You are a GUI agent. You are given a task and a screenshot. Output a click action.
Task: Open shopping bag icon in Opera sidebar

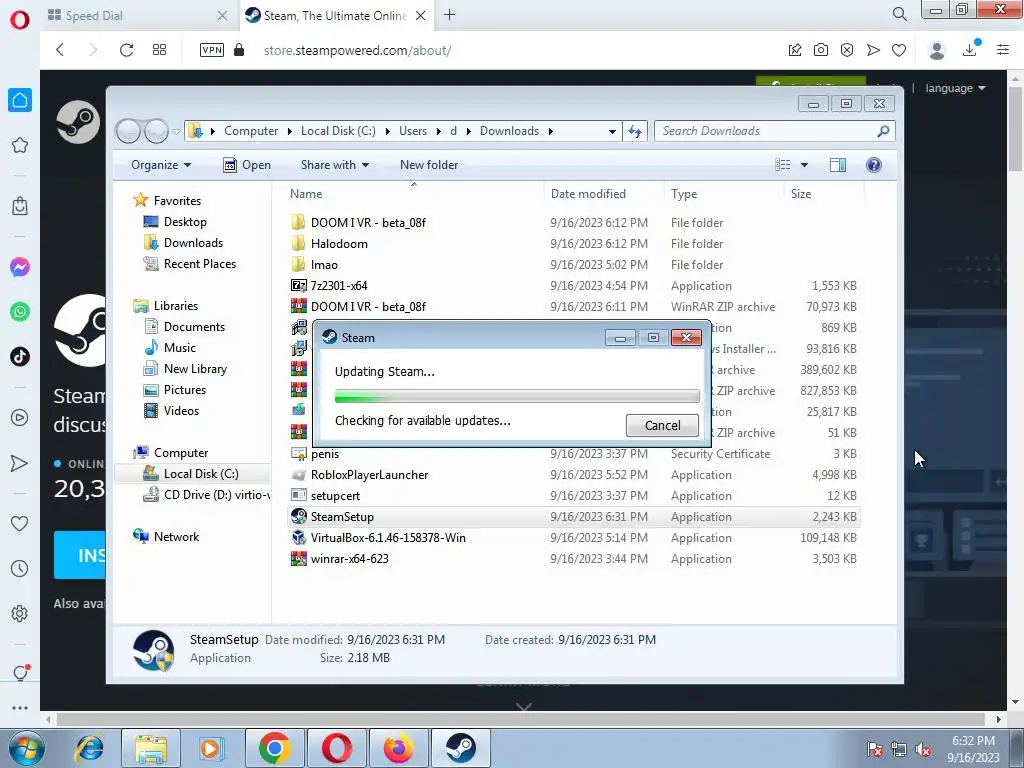(20, 206)
